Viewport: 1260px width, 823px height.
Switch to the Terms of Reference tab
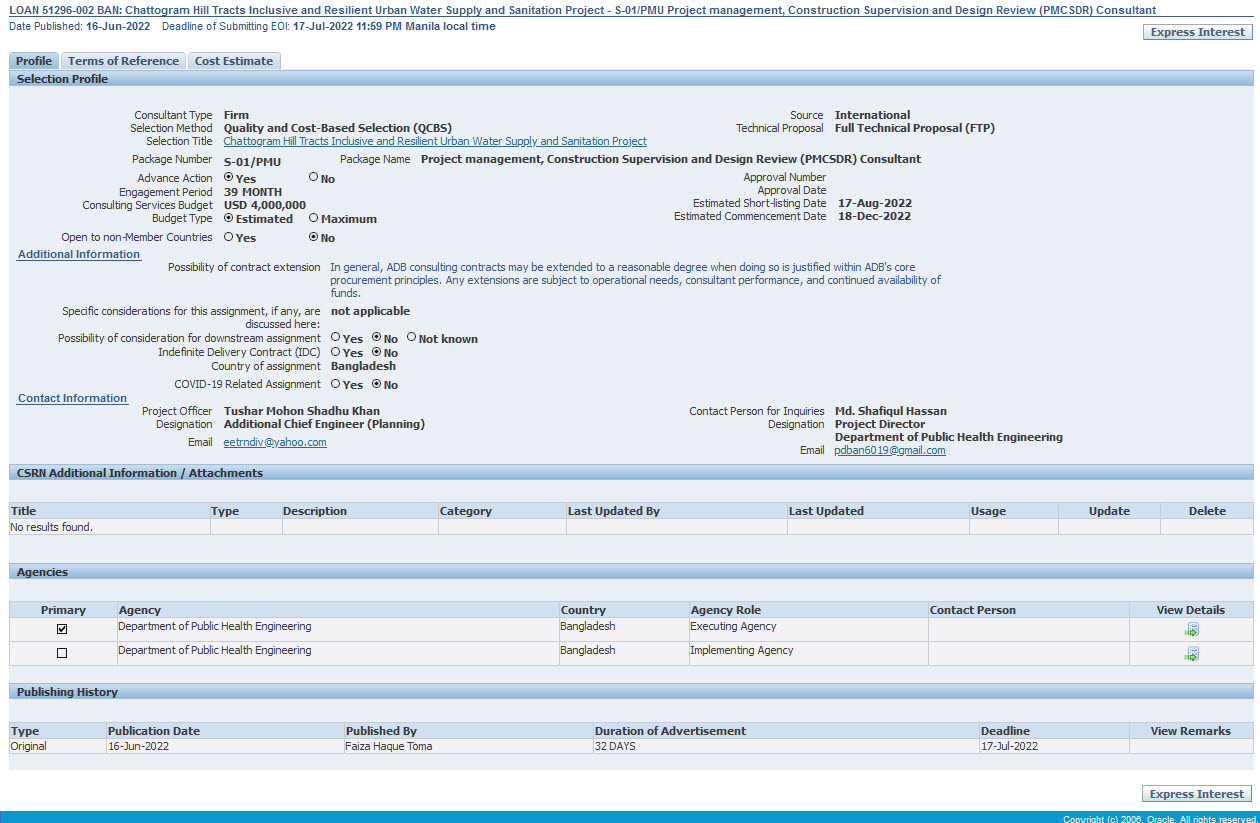[x=123, y=61]
